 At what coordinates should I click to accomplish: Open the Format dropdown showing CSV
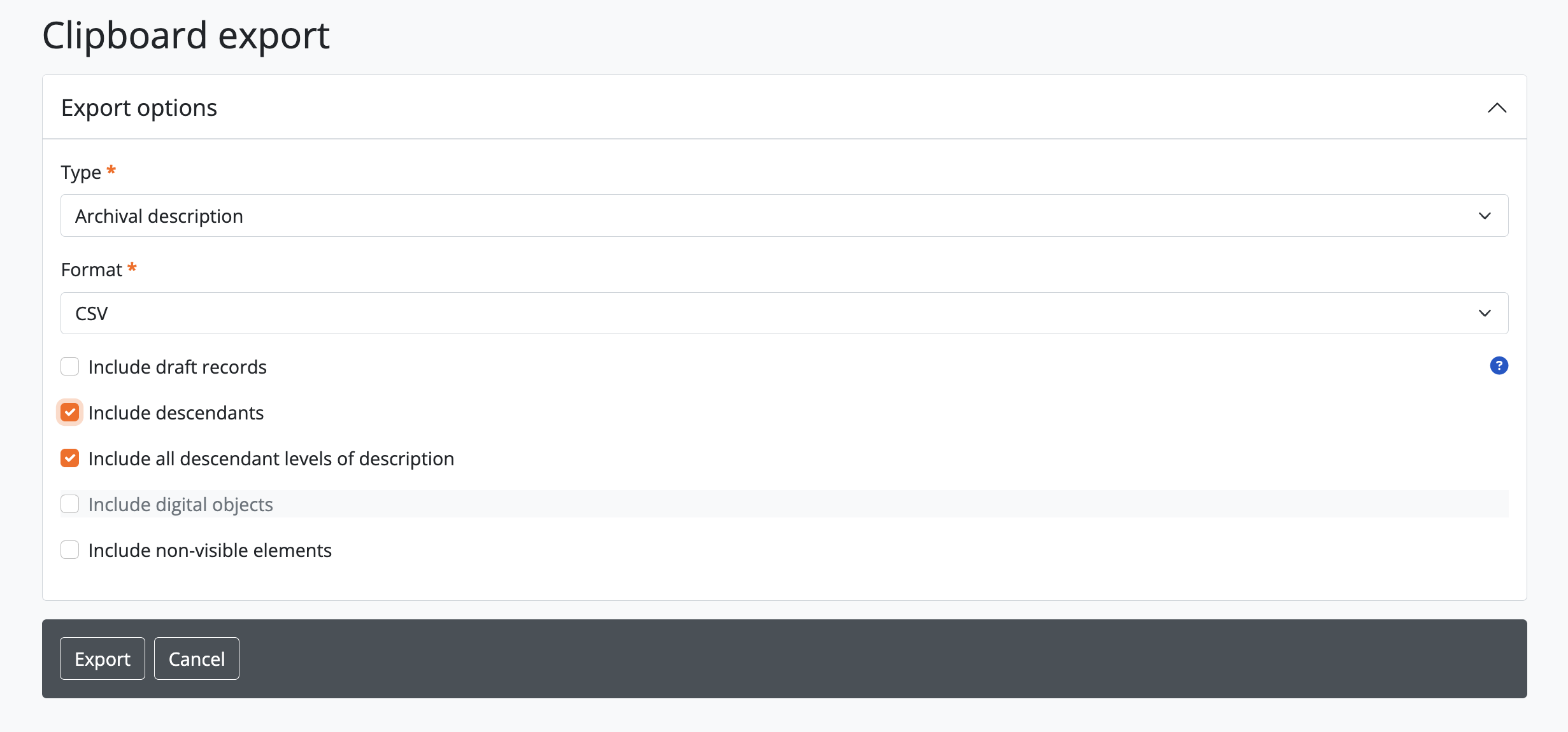pyautogui.click(x=783, y=313)
